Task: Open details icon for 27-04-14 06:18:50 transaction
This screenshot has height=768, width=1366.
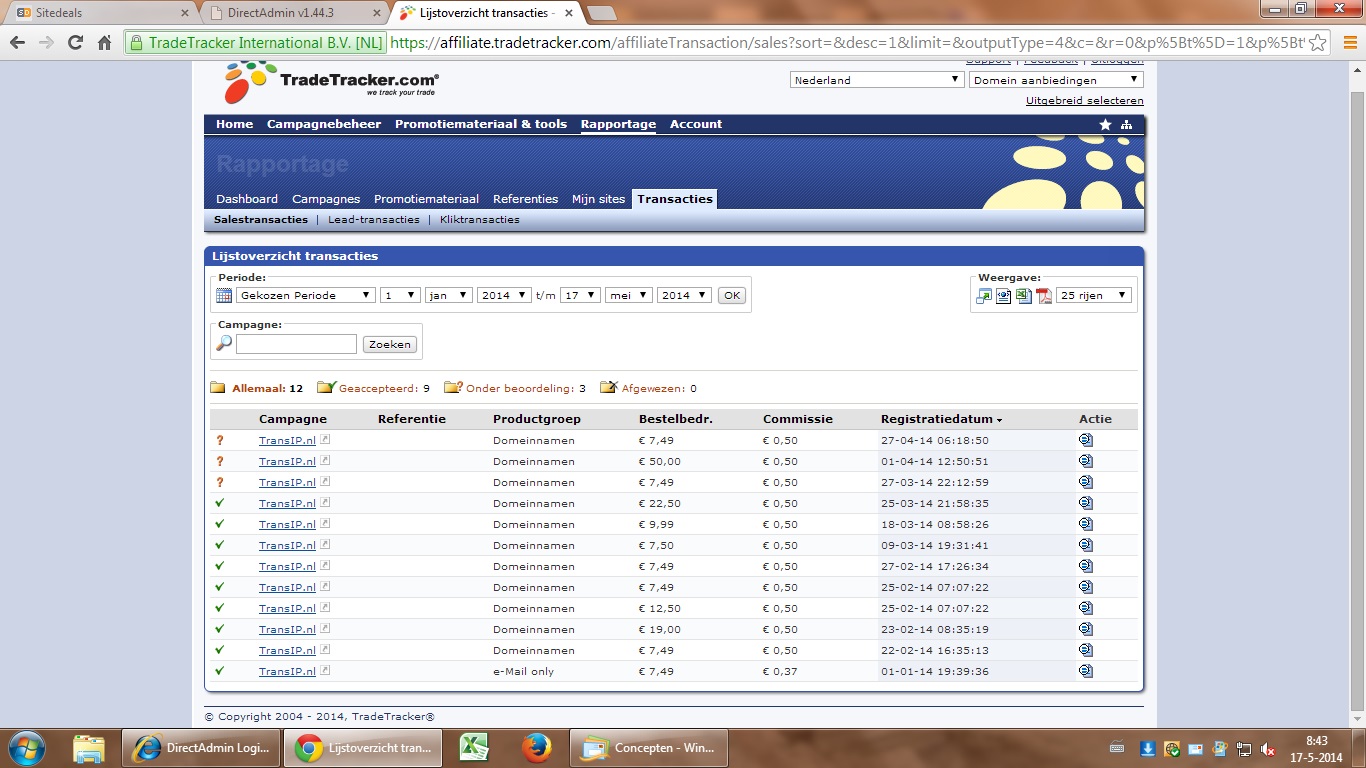Action: click(1086, 440)
